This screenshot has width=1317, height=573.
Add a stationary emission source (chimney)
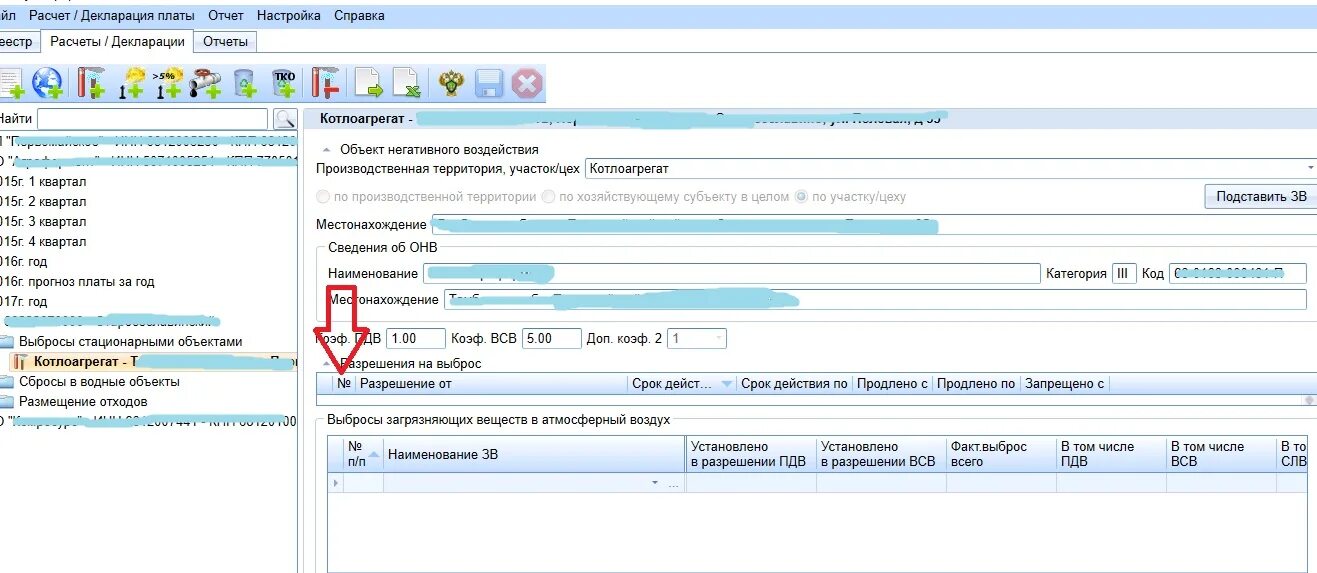[x=91, y=83]
